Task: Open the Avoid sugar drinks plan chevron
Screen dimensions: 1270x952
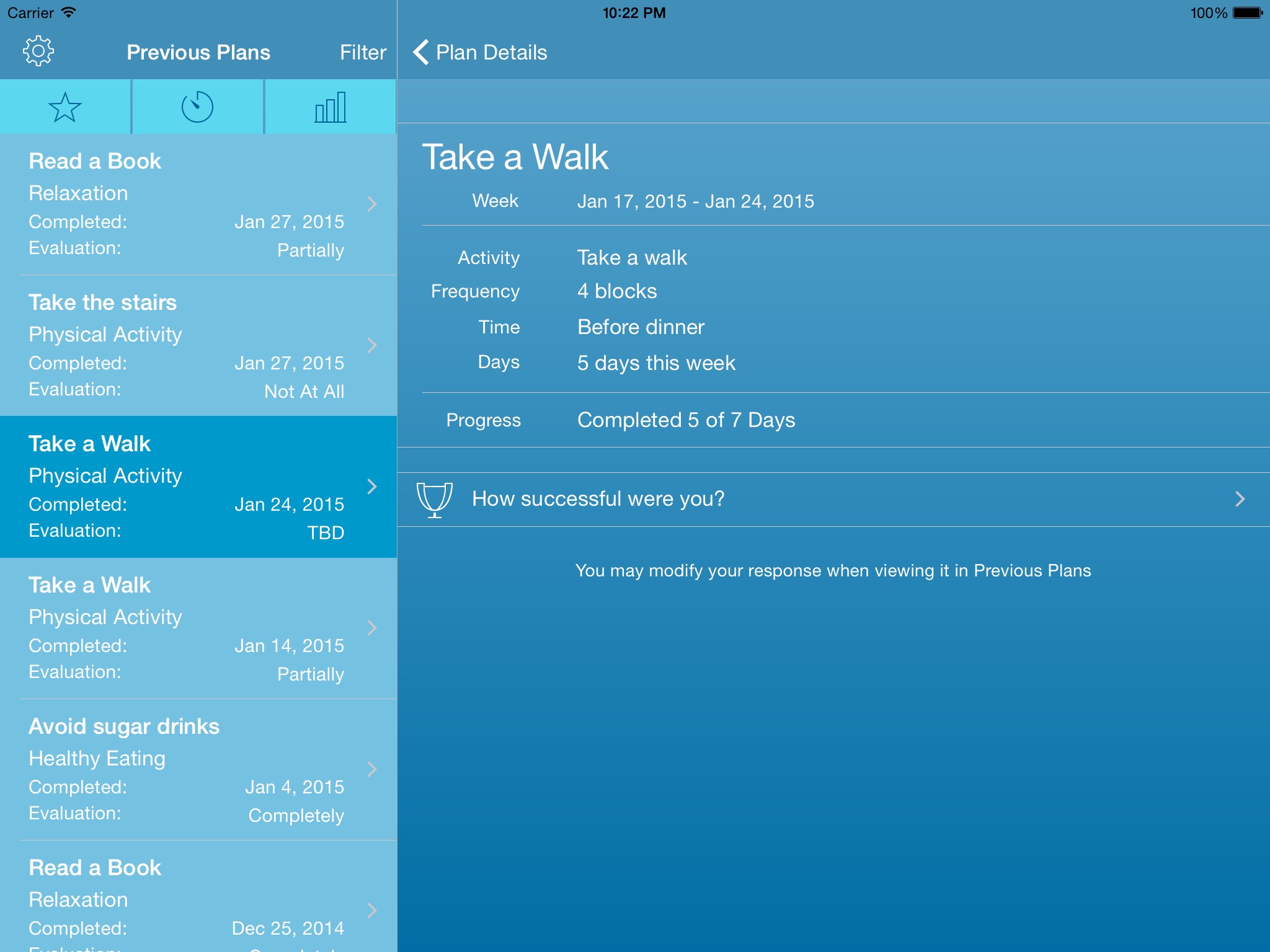Action: point(372,769)
